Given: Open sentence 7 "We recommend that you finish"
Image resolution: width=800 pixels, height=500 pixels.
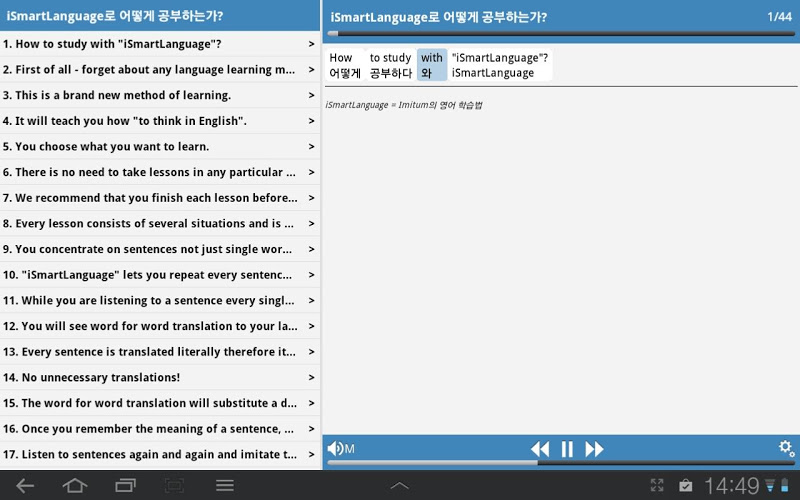Looking at the screenshot, I should click(160, 197).
